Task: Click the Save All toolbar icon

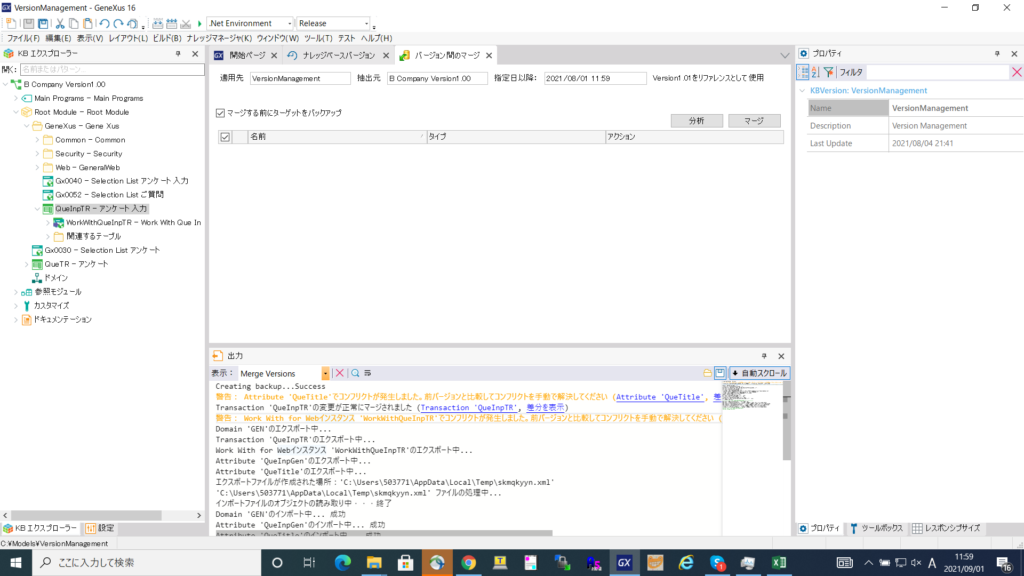Action: 43,24
